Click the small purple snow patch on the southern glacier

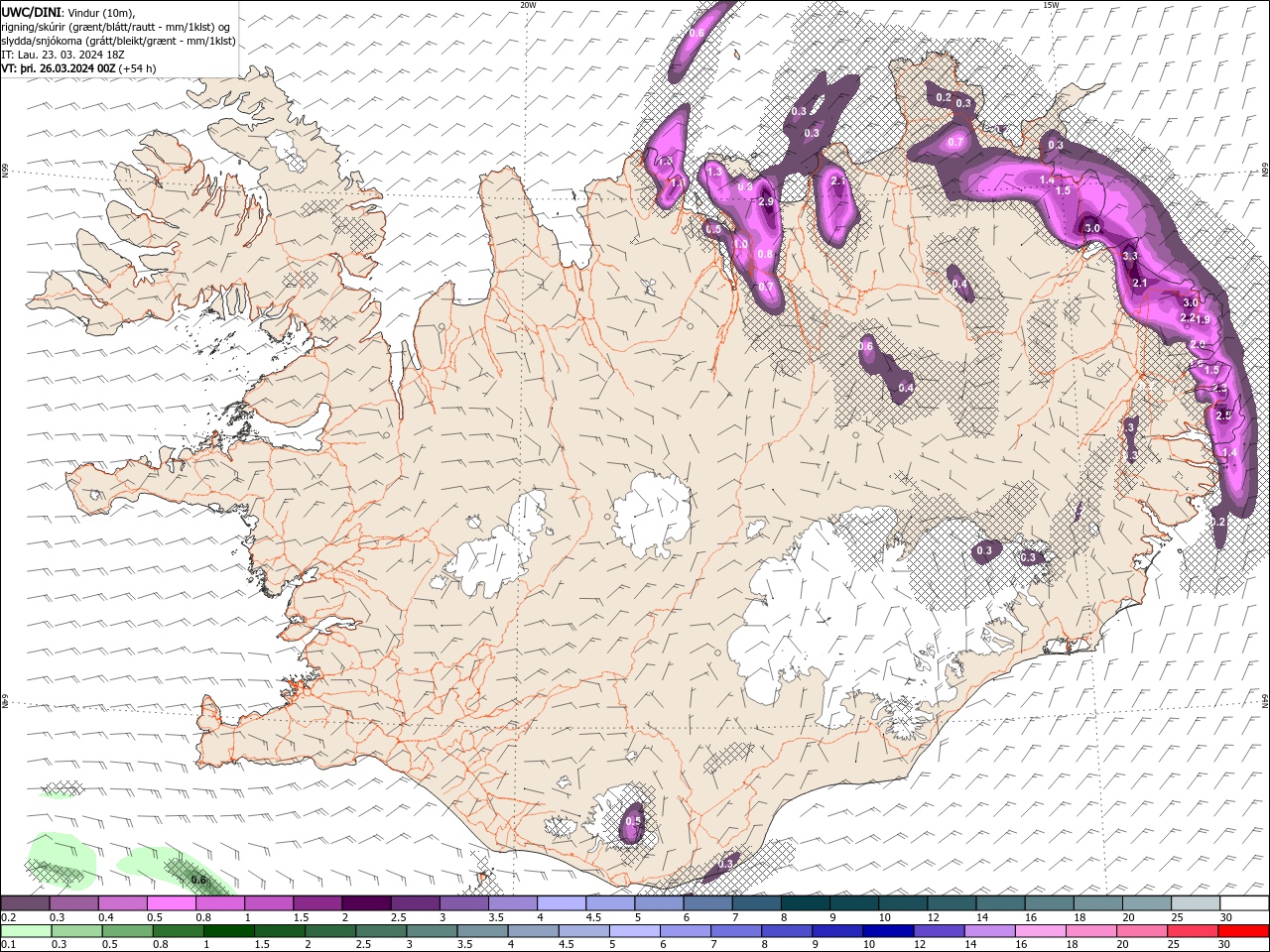[632, 823]
